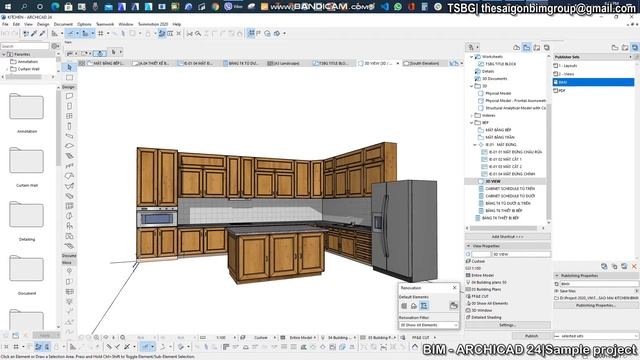Collapse the Favorites tree header
Screen dimensions: 640x360
click(x=4, y=54)
